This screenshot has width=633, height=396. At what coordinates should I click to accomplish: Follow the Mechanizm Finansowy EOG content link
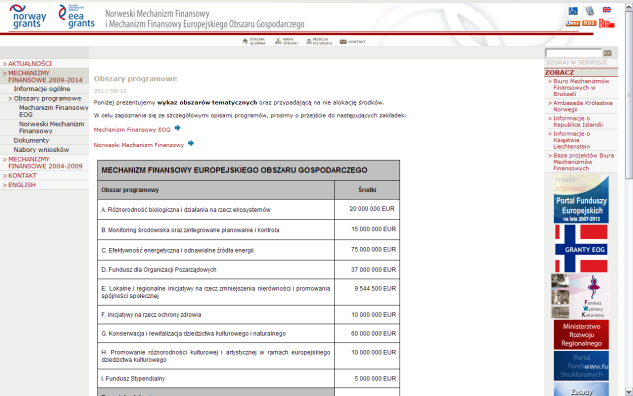pyautogui.click(x=132, y=130)
